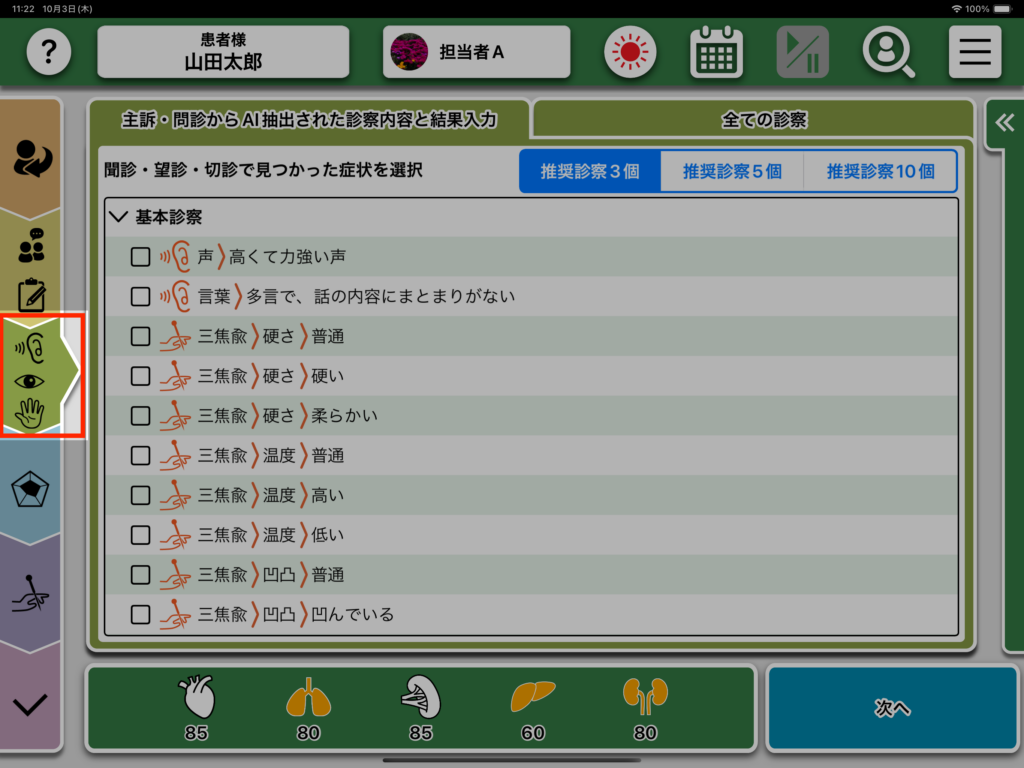
Task: Select the 推奨診察5個 segment
Action: (732, 171)
